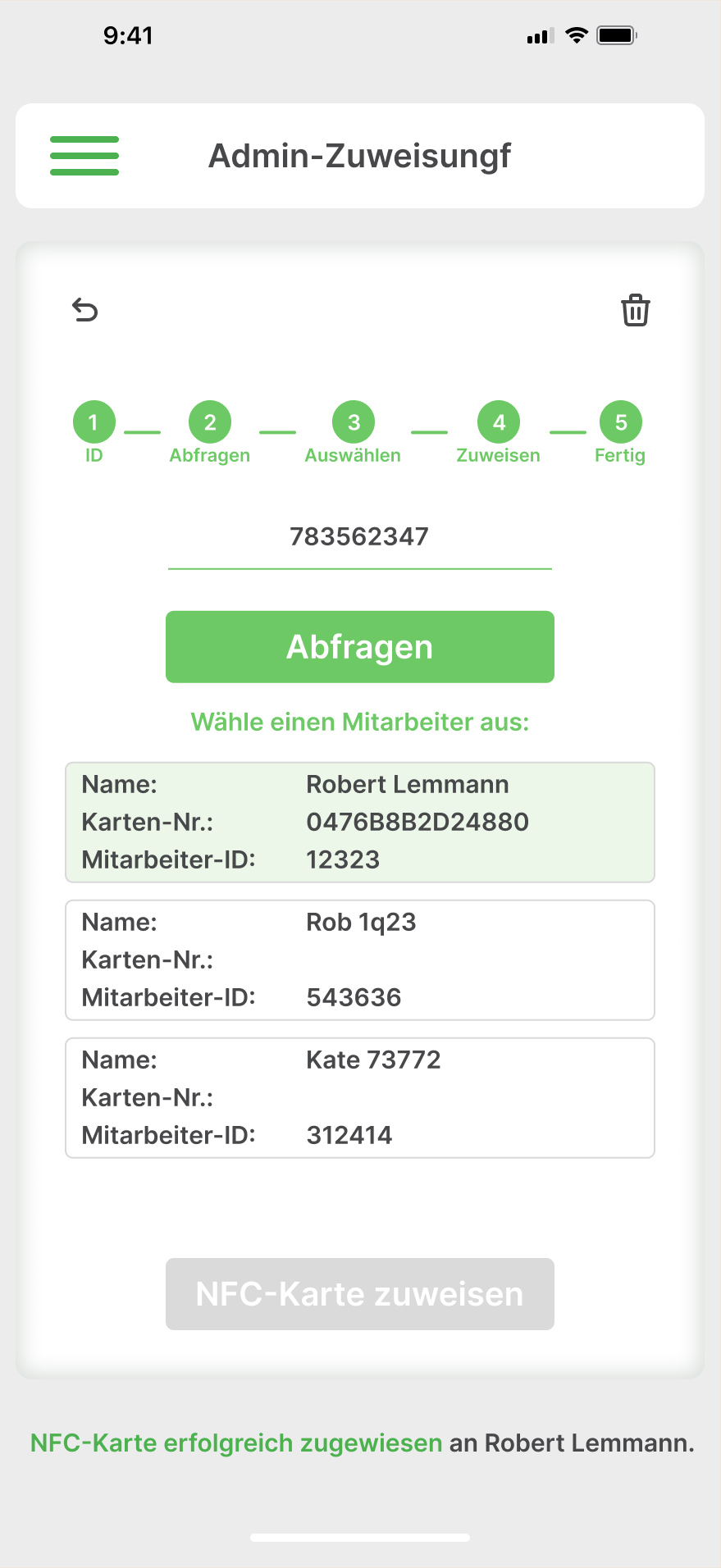Image resolution: width=721 pixels, height=1568 pixels.
Task: Click the trash delete icon
Action: 635,310
